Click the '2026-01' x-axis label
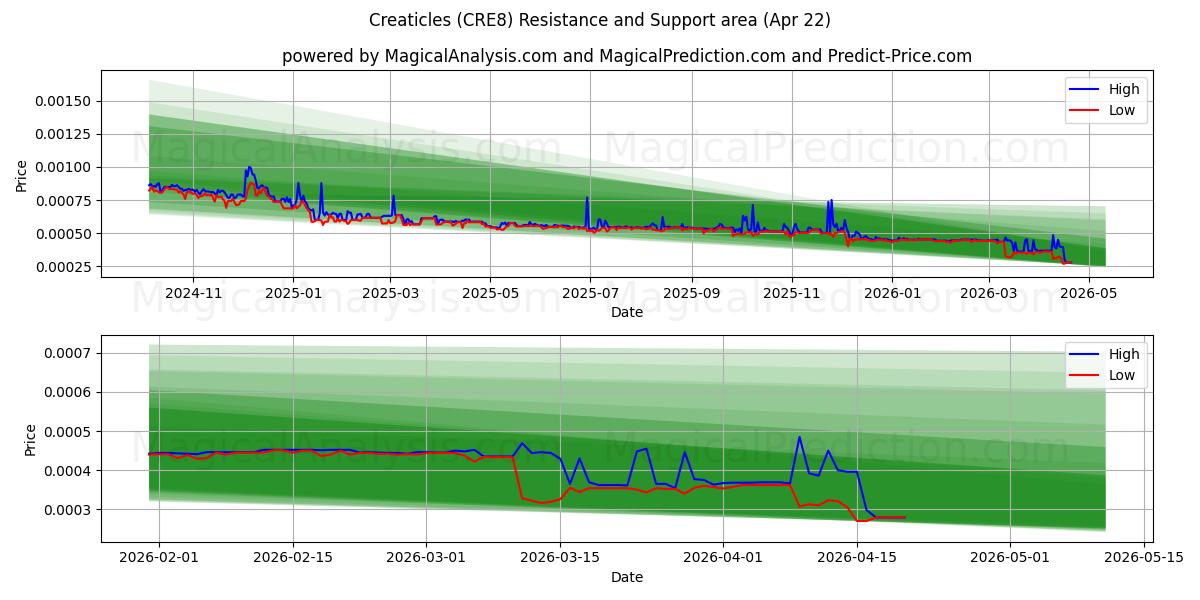 [x=891, y=294]
